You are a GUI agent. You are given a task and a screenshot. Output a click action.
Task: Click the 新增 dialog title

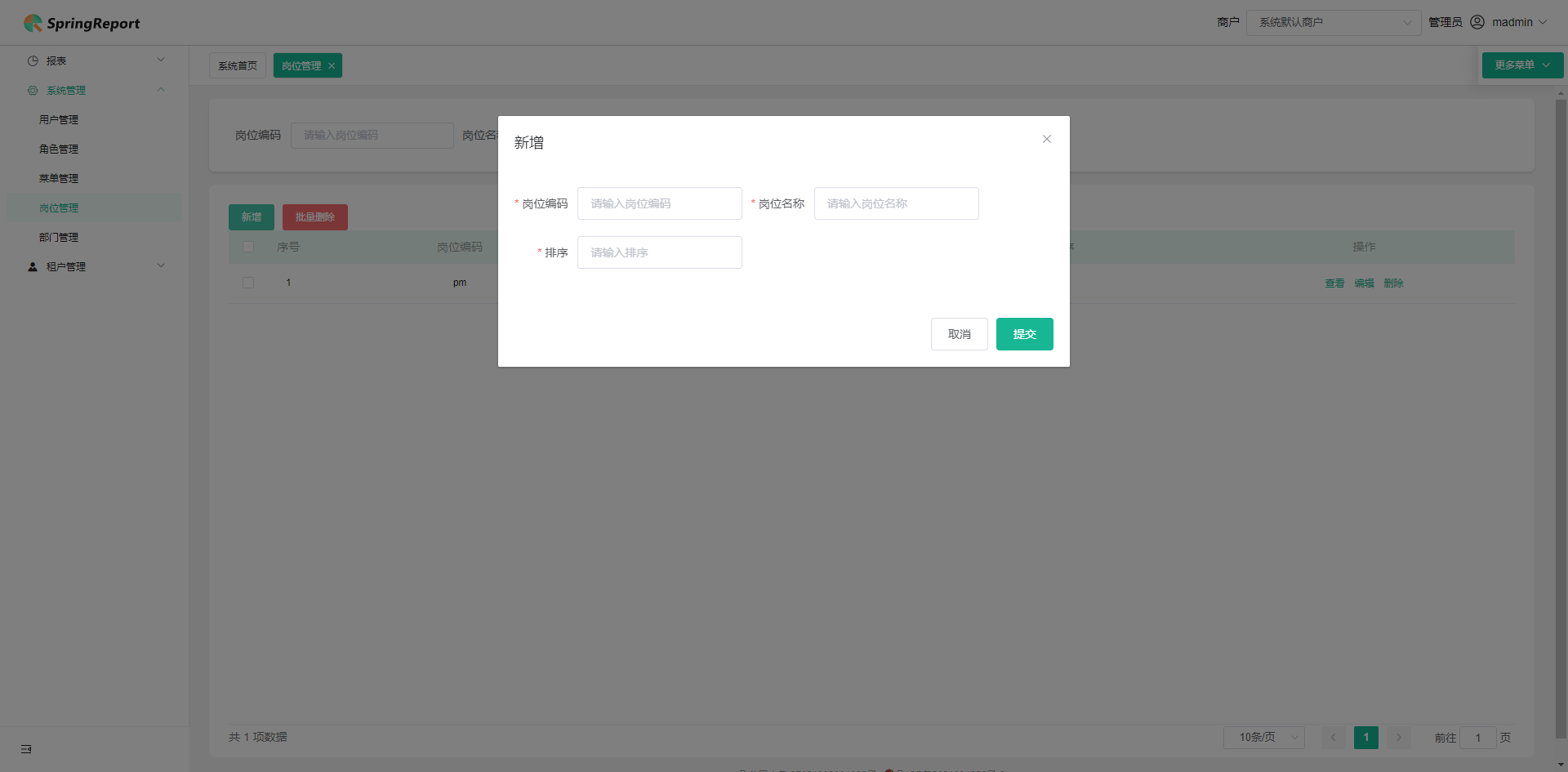pos(529,143)
